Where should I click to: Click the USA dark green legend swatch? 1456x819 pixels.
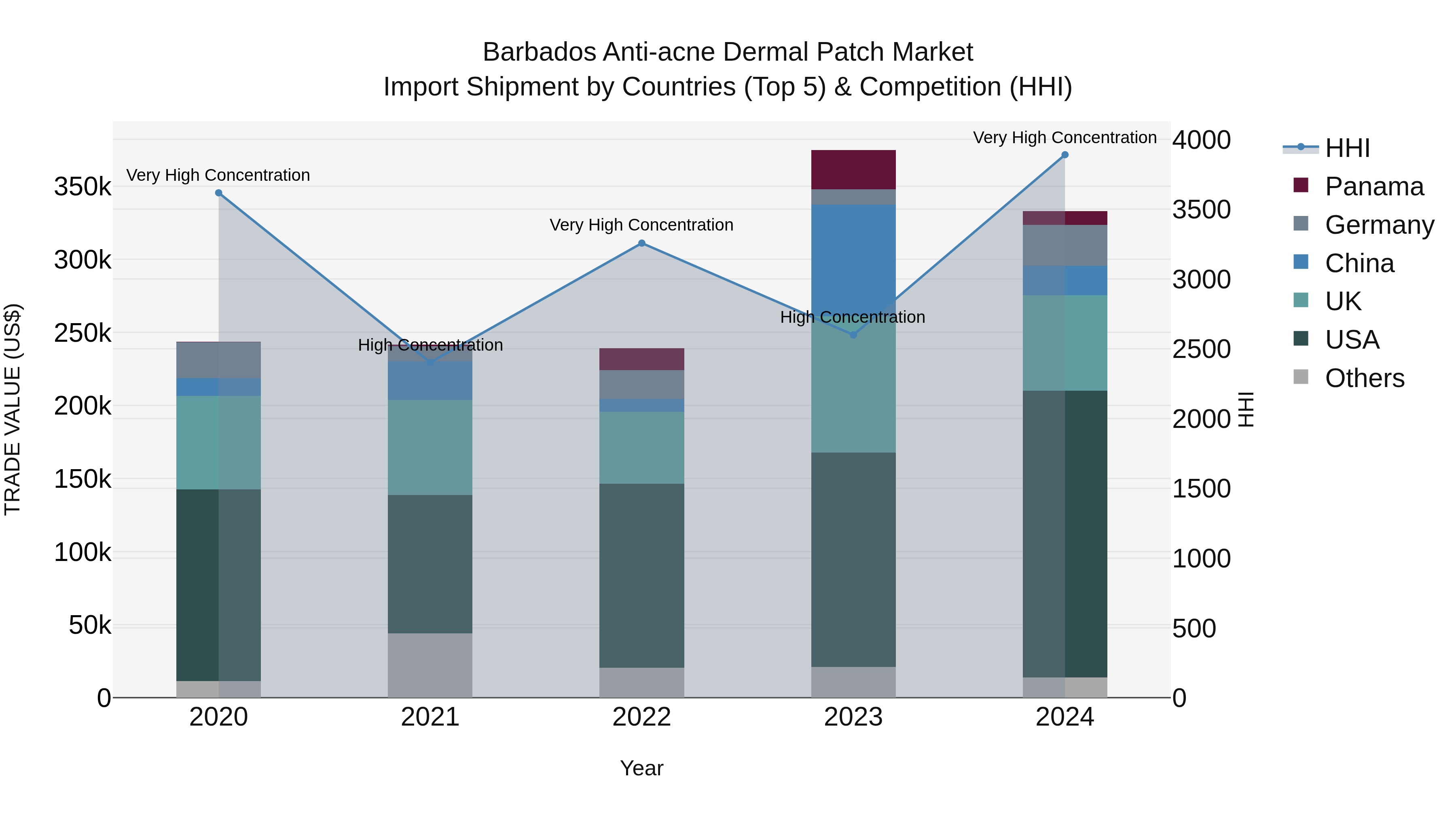pyautogui.click(x=1301, y=339)
